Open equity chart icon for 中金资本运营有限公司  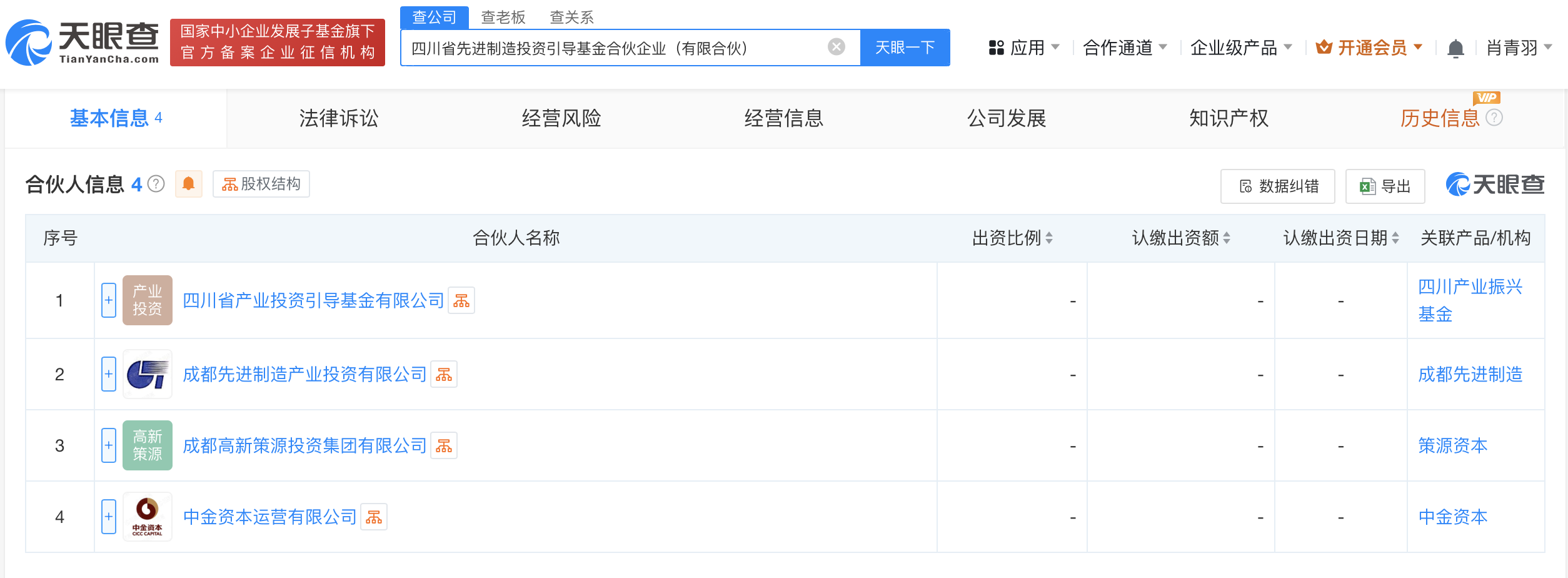pos(374,517)
